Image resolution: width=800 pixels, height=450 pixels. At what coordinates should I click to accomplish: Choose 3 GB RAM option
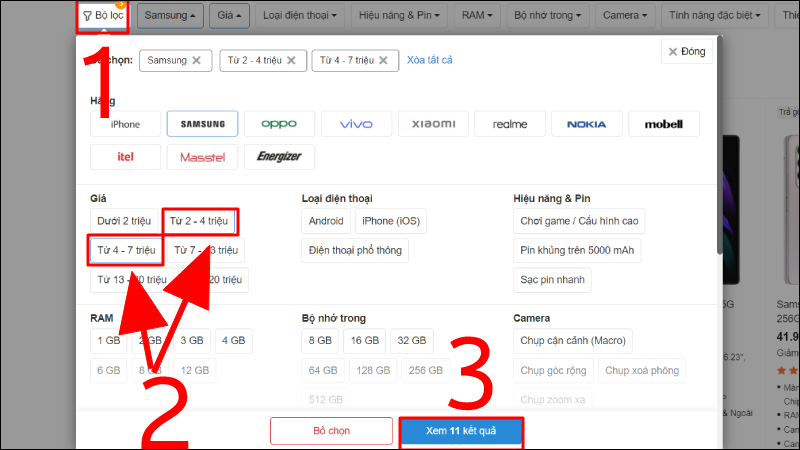192,341
